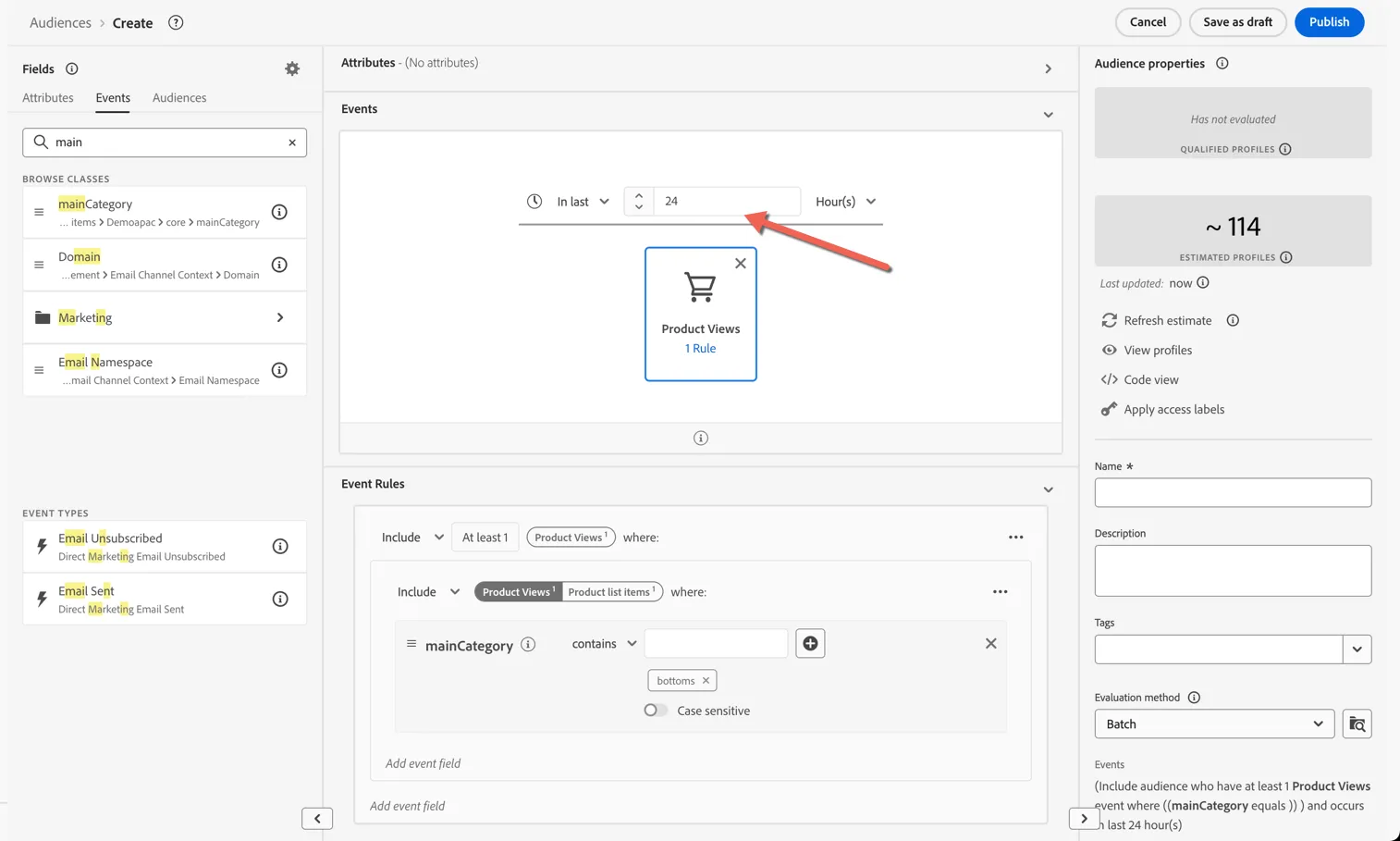The height and width of the screenshot is (841, 1400).
Task: Click the clock time-constraint icon
Action: [534, 201]
